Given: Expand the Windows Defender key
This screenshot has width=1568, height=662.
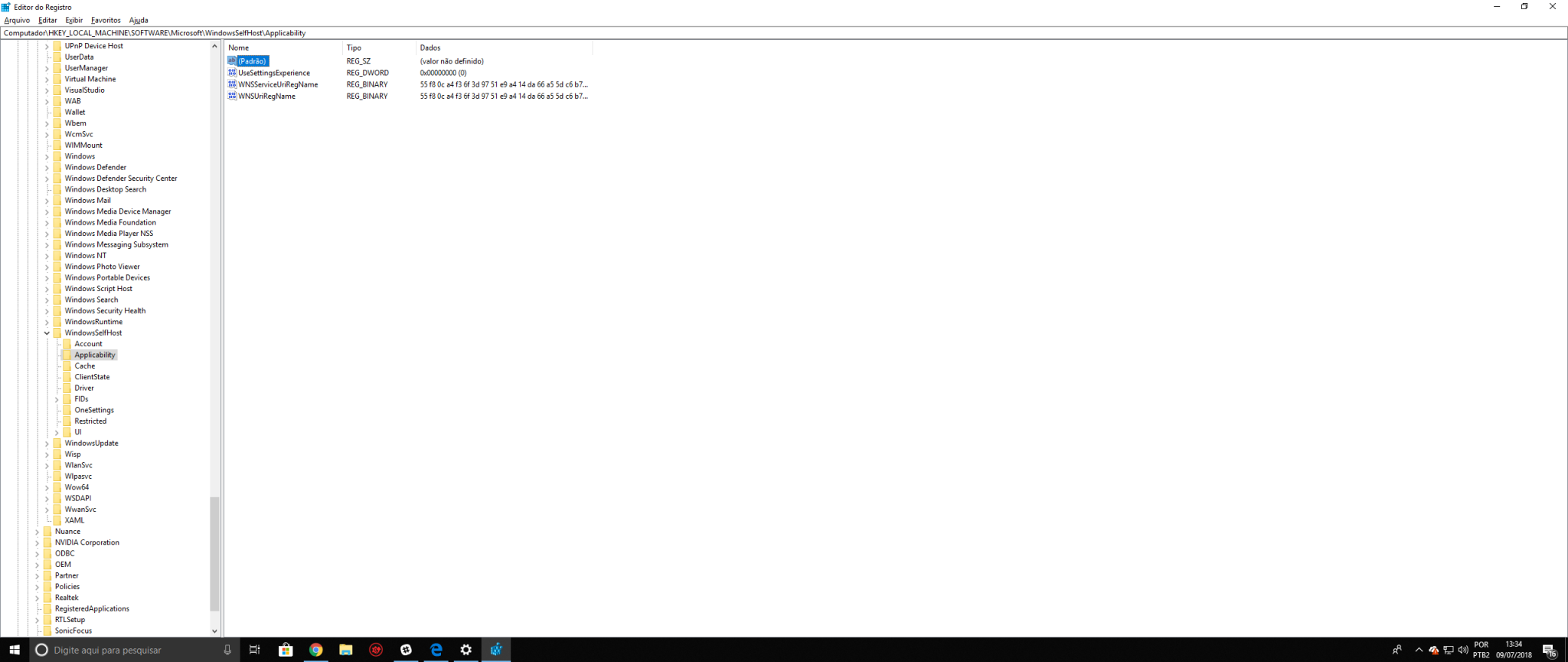Looking at the screenshot, I should point(47,168).
